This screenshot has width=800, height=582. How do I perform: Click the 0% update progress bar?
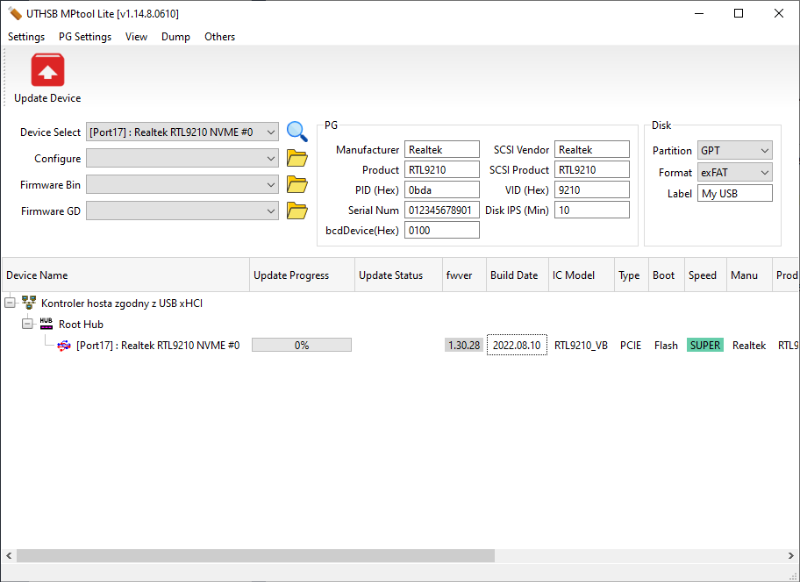coord(301,345)
